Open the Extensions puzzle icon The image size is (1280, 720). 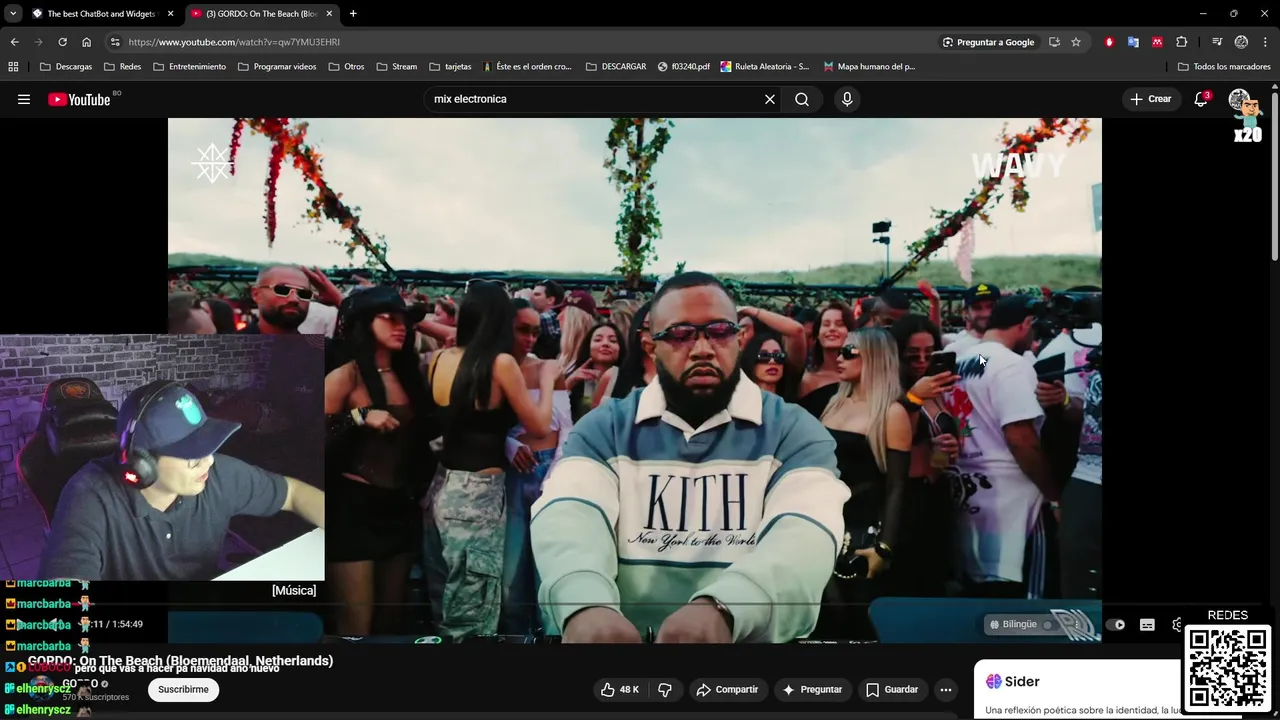[x=1182, y=42]
